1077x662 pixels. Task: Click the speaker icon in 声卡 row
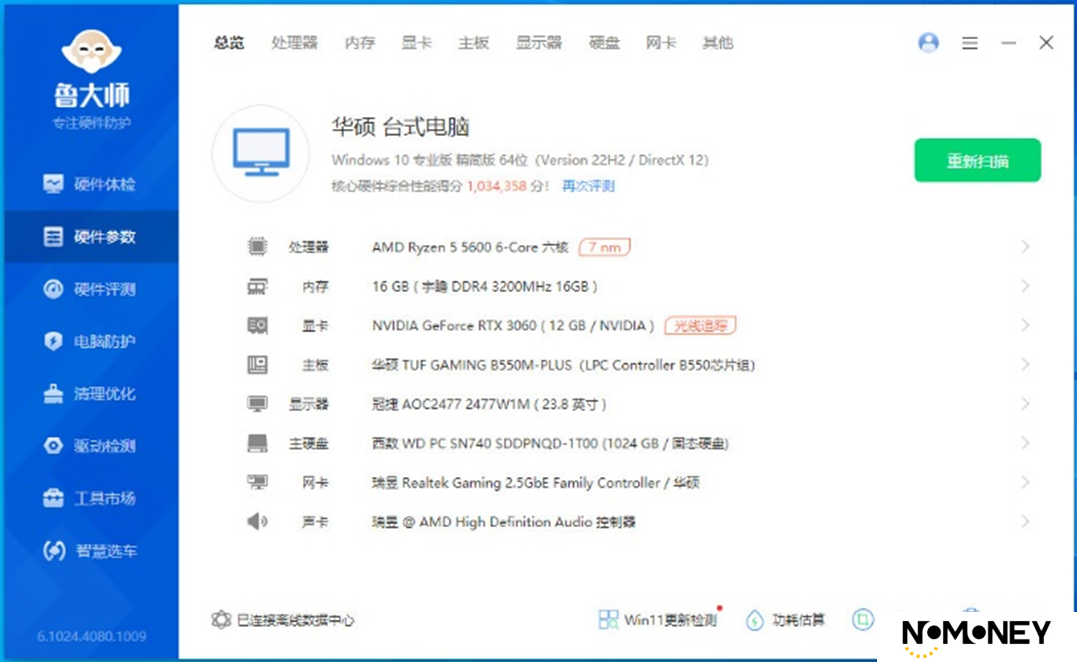coord(257,522)
